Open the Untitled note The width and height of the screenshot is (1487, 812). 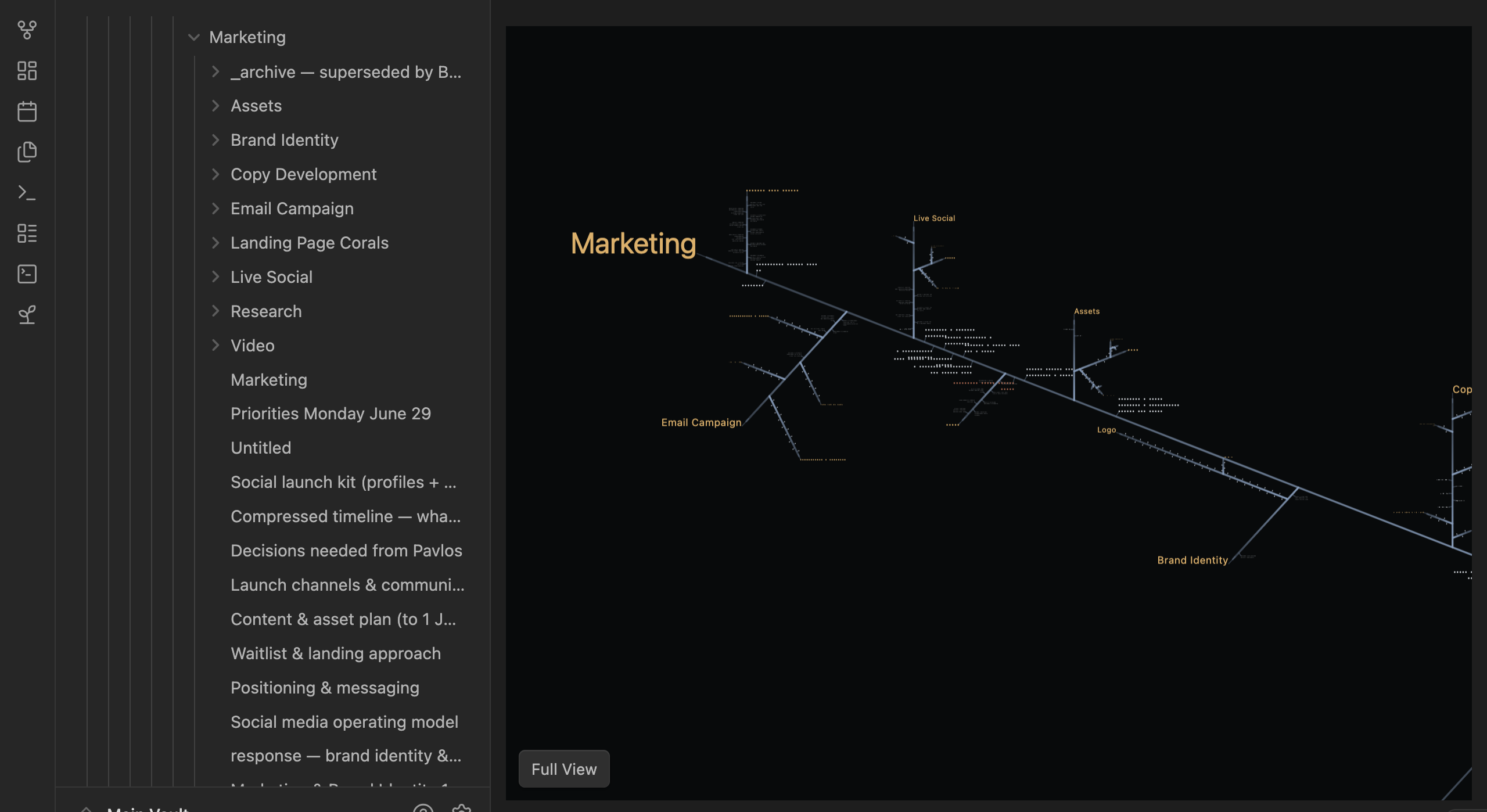coord(261,448)
